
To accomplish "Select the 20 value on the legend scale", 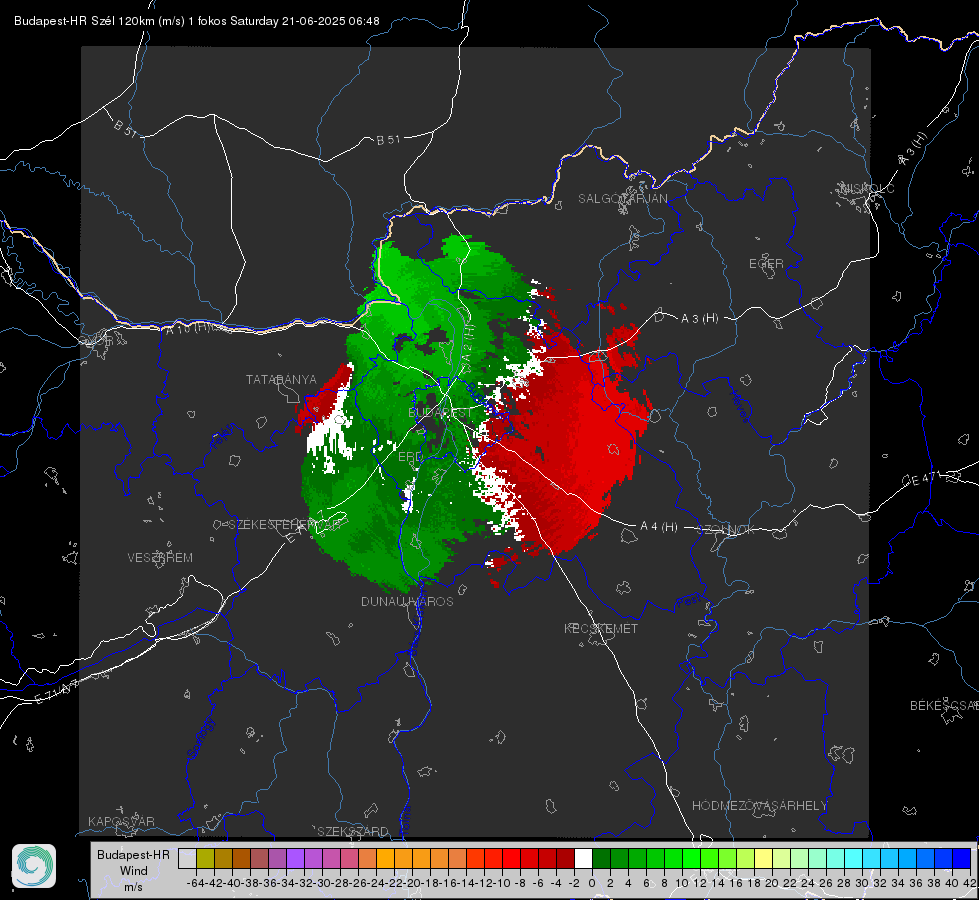I will [x=772, y=883].
